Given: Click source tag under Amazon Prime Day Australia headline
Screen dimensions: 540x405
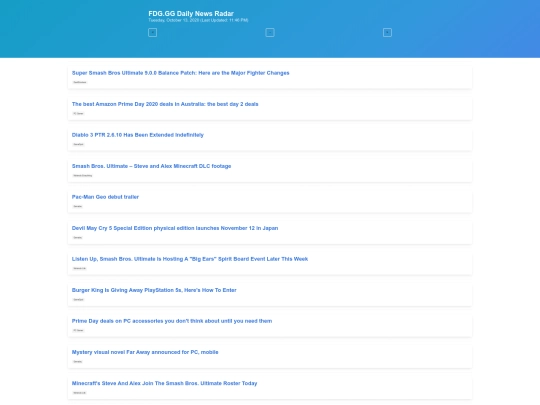Looking at the screenshot, I should click(x=78, y=113).
